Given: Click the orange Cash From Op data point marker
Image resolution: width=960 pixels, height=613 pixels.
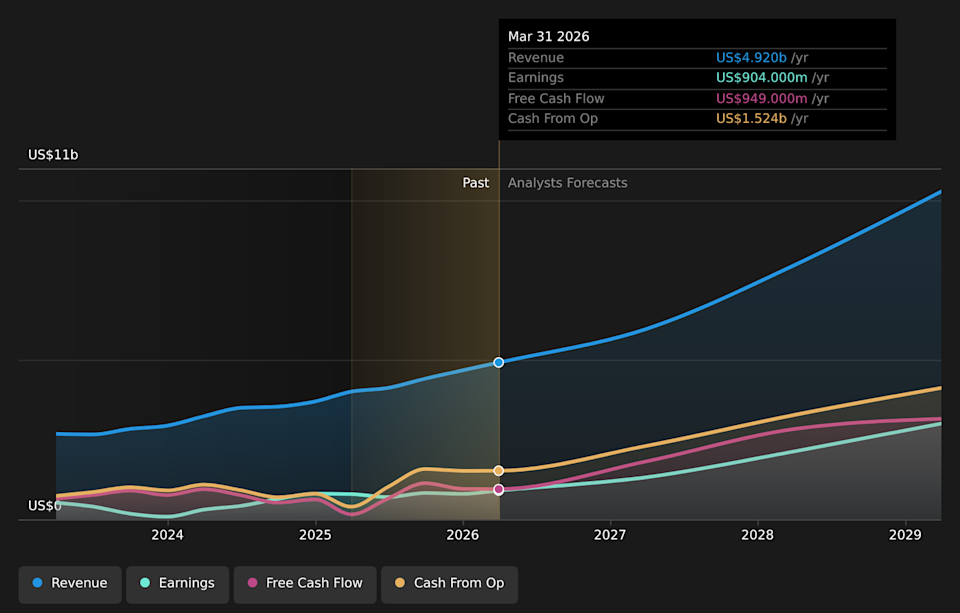Looking at the screenshot, I should tap(499, 470).
